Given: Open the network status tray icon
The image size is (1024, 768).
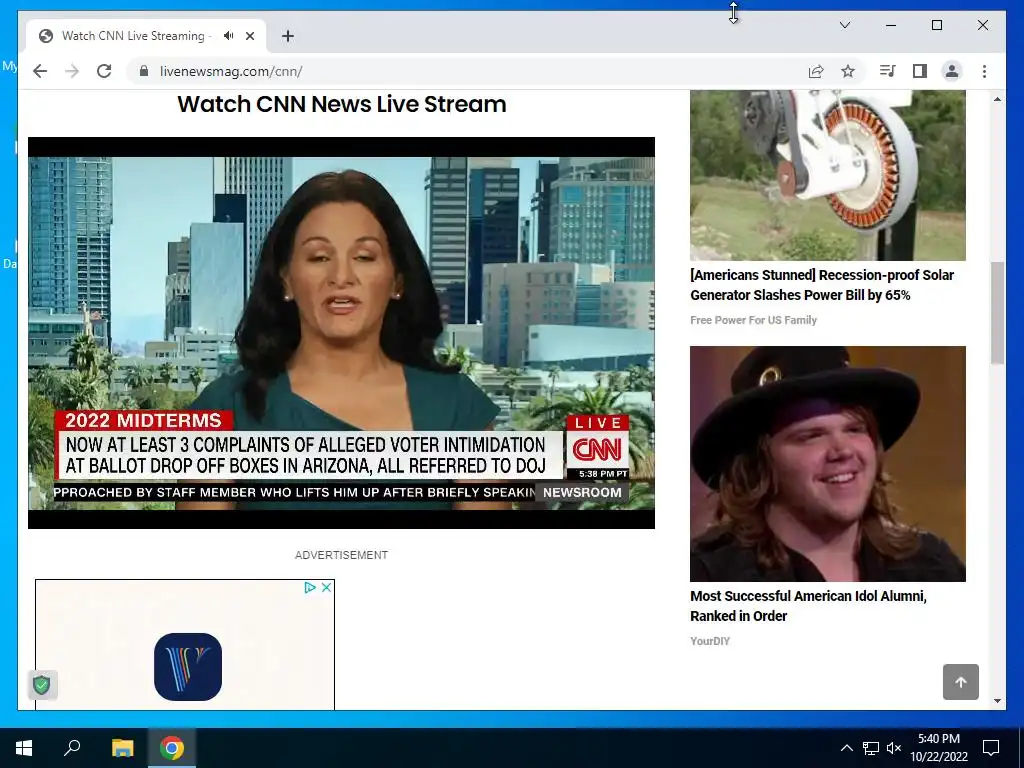Looking at the screenshot, I should click(x=870, y=748).
